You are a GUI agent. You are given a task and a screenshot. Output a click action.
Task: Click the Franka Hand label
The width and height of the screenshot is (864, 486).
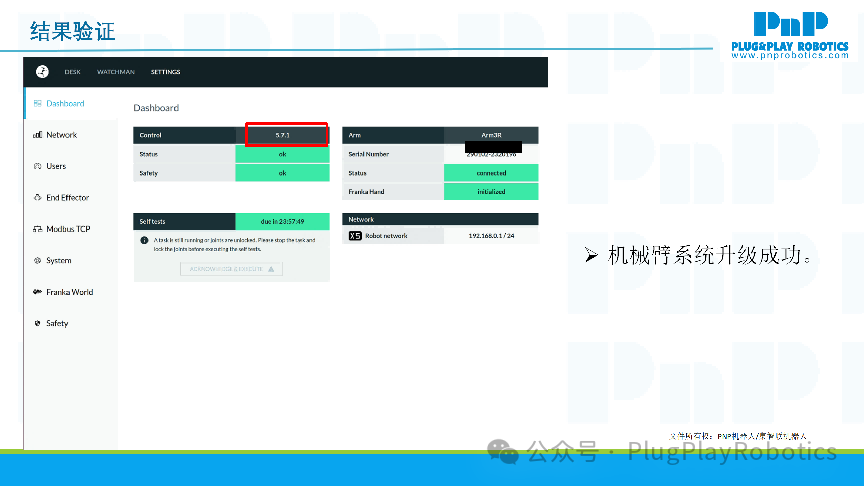(366, 192)
